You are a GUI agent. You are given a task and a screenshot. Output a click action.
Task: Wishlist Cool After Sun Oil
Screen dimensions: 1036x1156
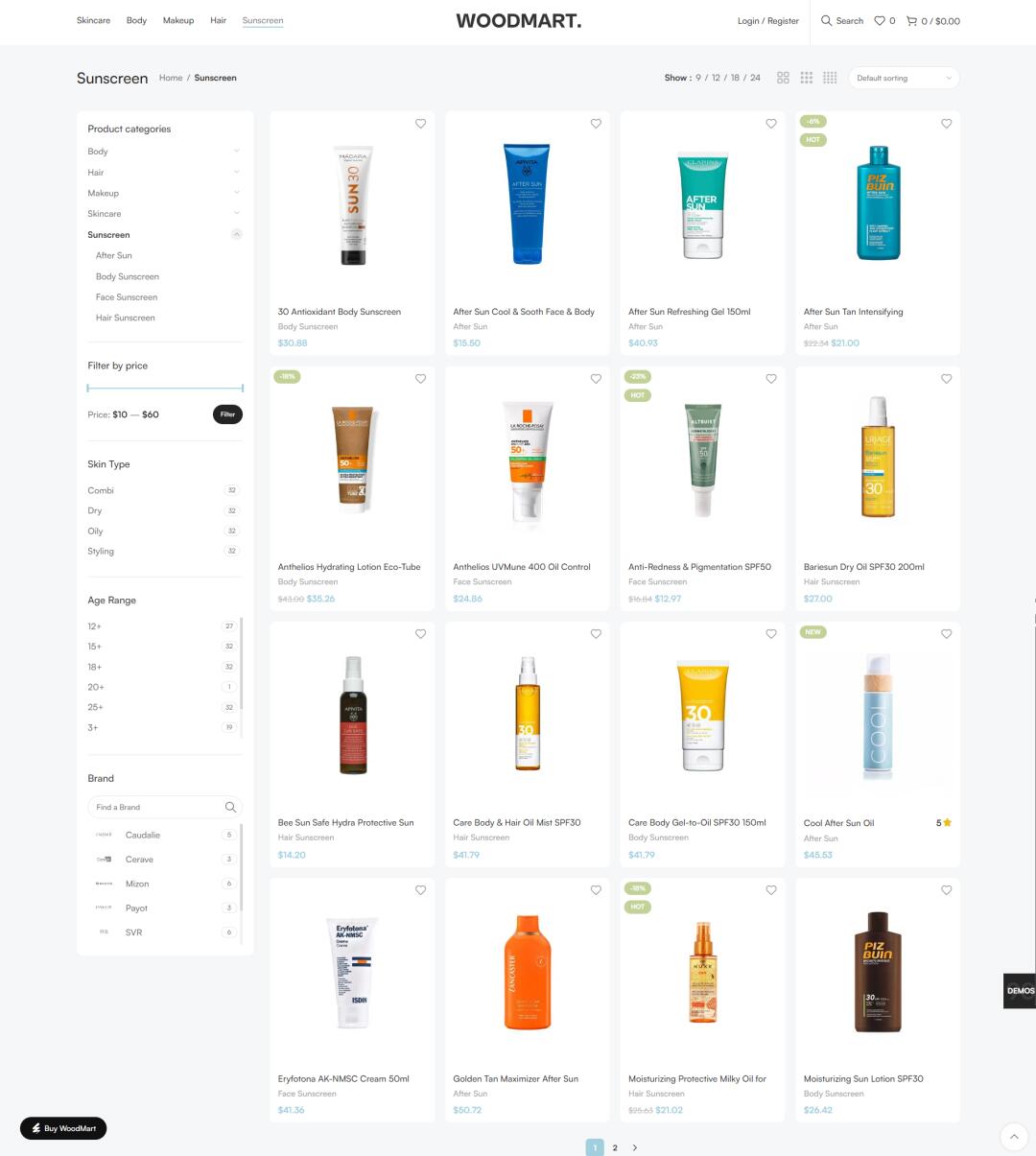(947, 634)
